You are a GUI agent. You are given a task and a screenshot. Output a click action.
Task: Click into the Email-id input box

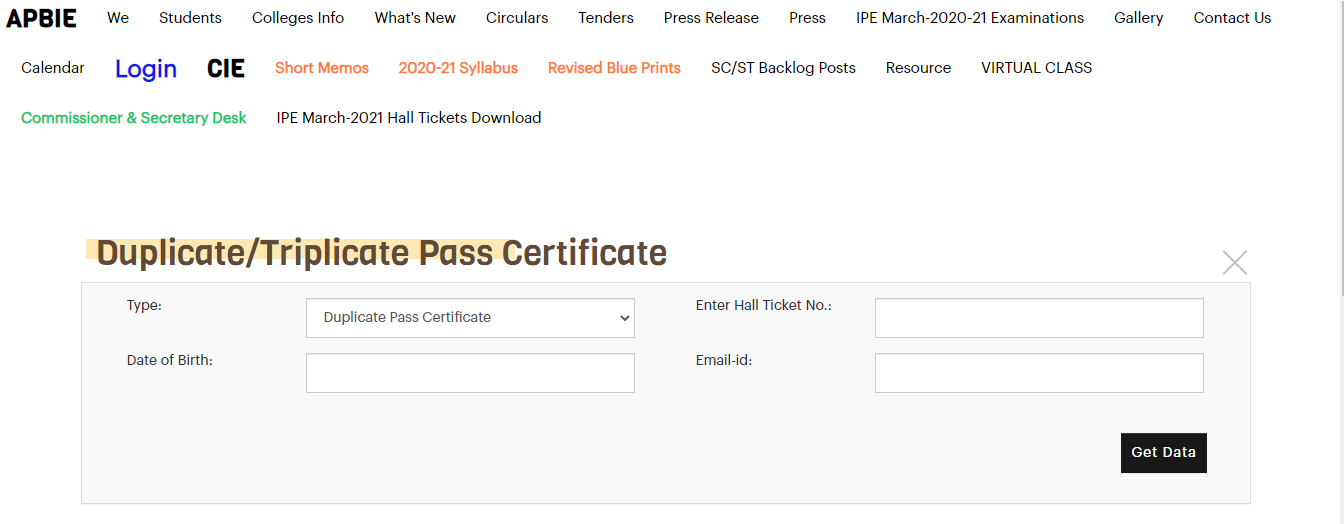tap(1039, 373)
